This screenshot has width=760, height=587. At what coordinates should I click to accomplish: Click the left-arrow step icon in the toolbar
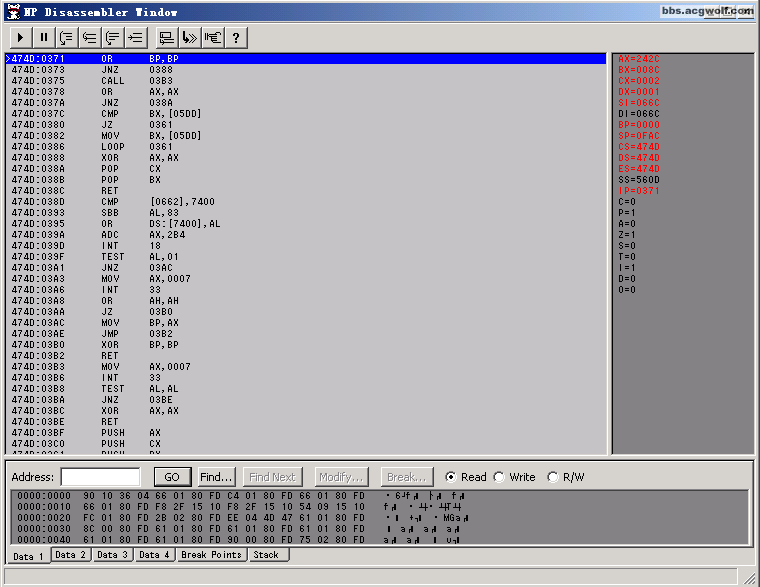coord(90,38)
